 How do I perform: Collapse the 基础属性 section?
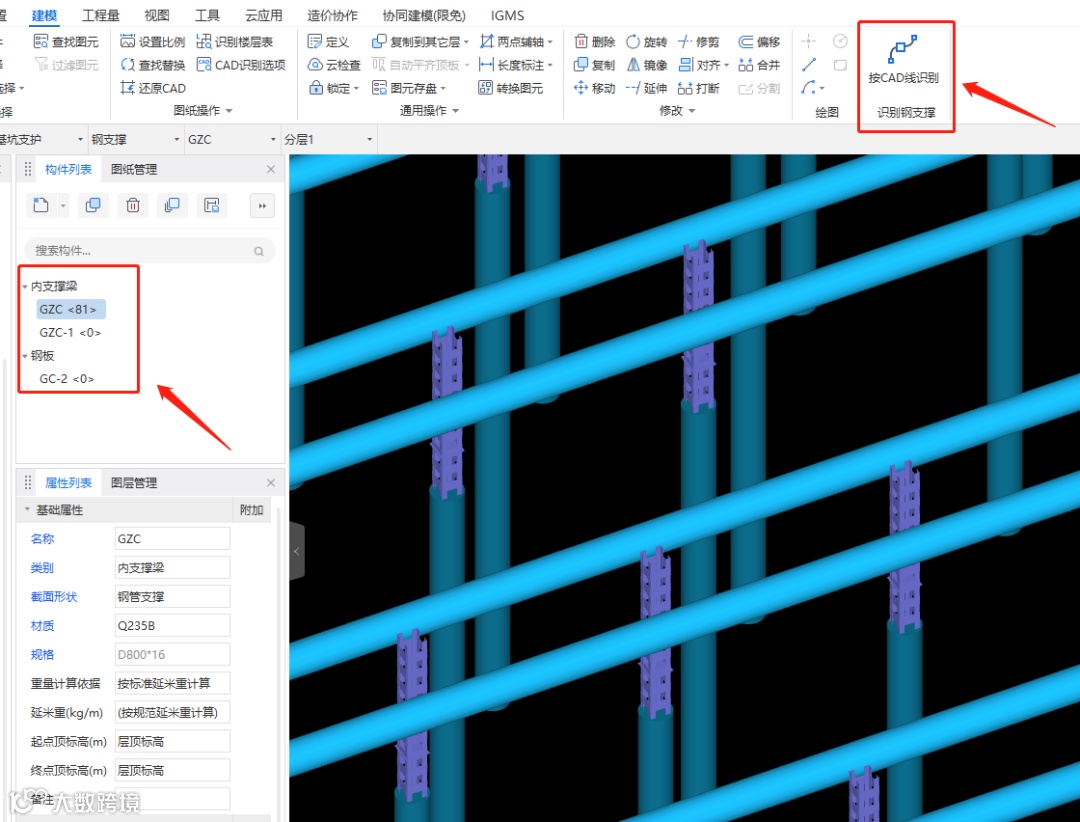tap(27, 510)
